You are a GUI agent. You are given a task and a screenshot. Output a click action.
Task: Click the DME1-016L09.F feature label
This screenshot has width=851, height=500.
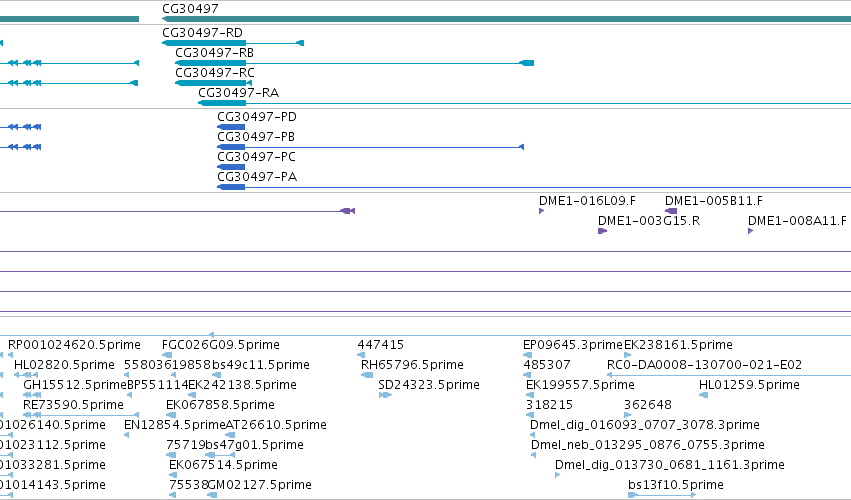(x=587, y=201)
